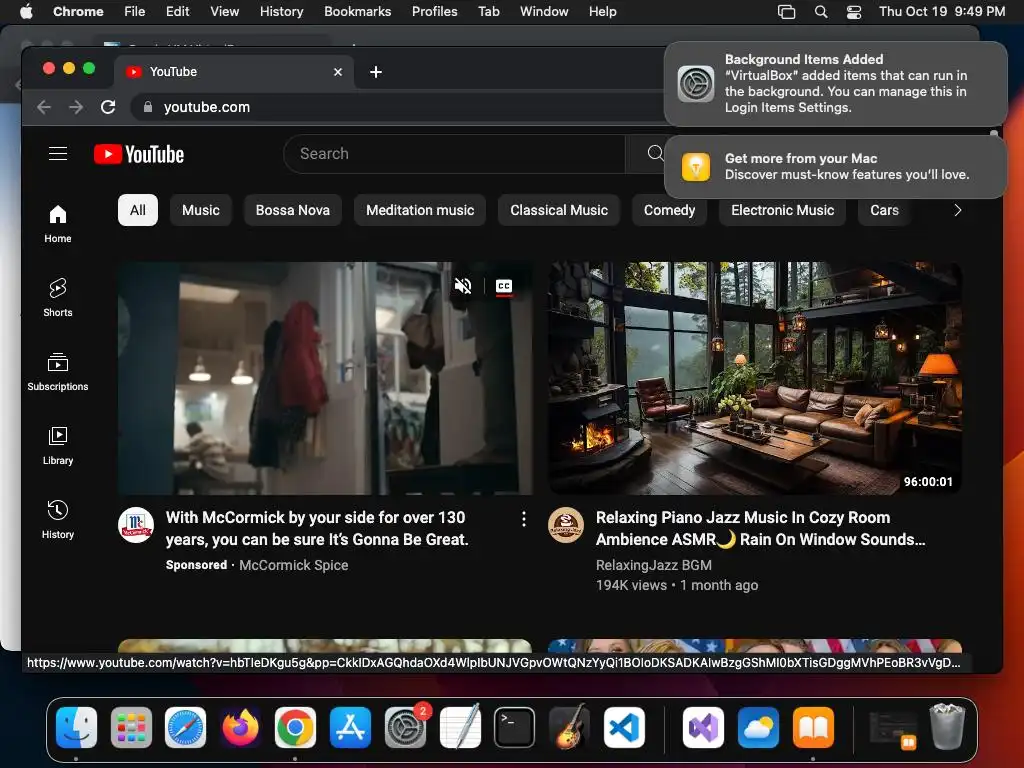Close the YouTube tab
Screen dimensions: 1024x768
click(x=338, y=72)
